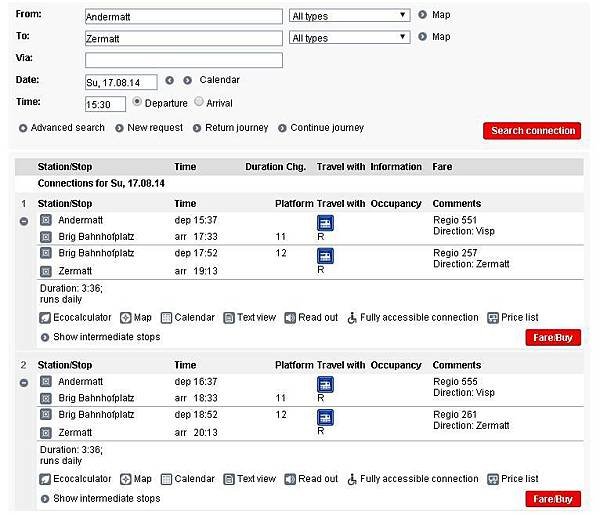Open Text view for connection 1
The image size is (600, 515).
[x=249, y=318]
